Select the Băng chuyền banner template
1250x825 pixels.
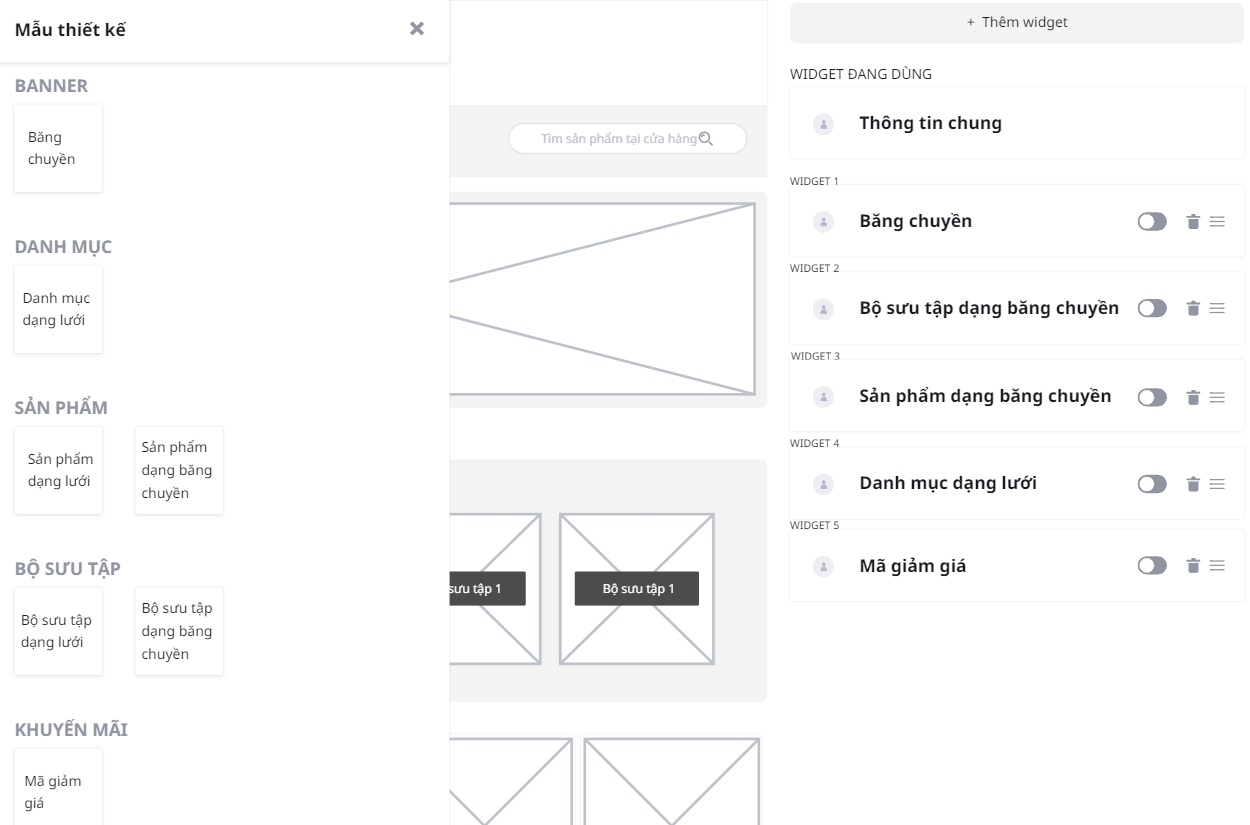pos(58,148)
